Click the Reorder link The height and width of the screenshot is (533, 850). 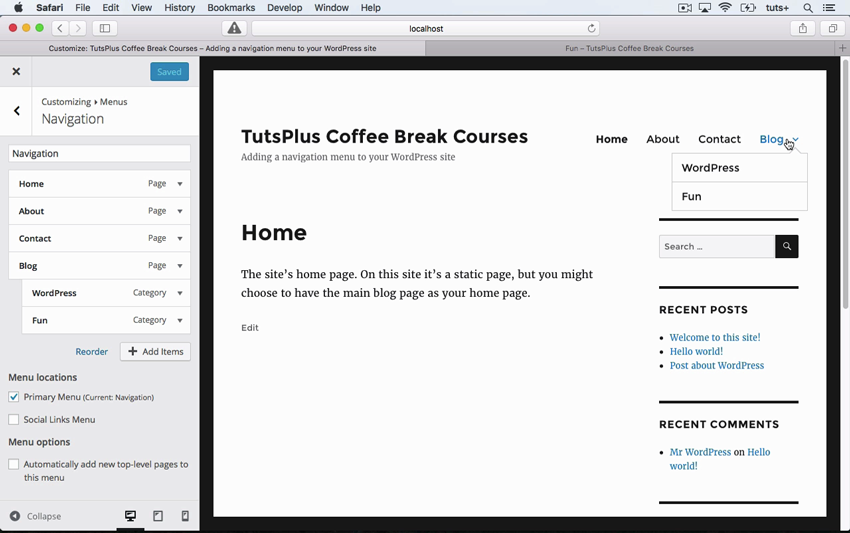click(x=92, y=351)
